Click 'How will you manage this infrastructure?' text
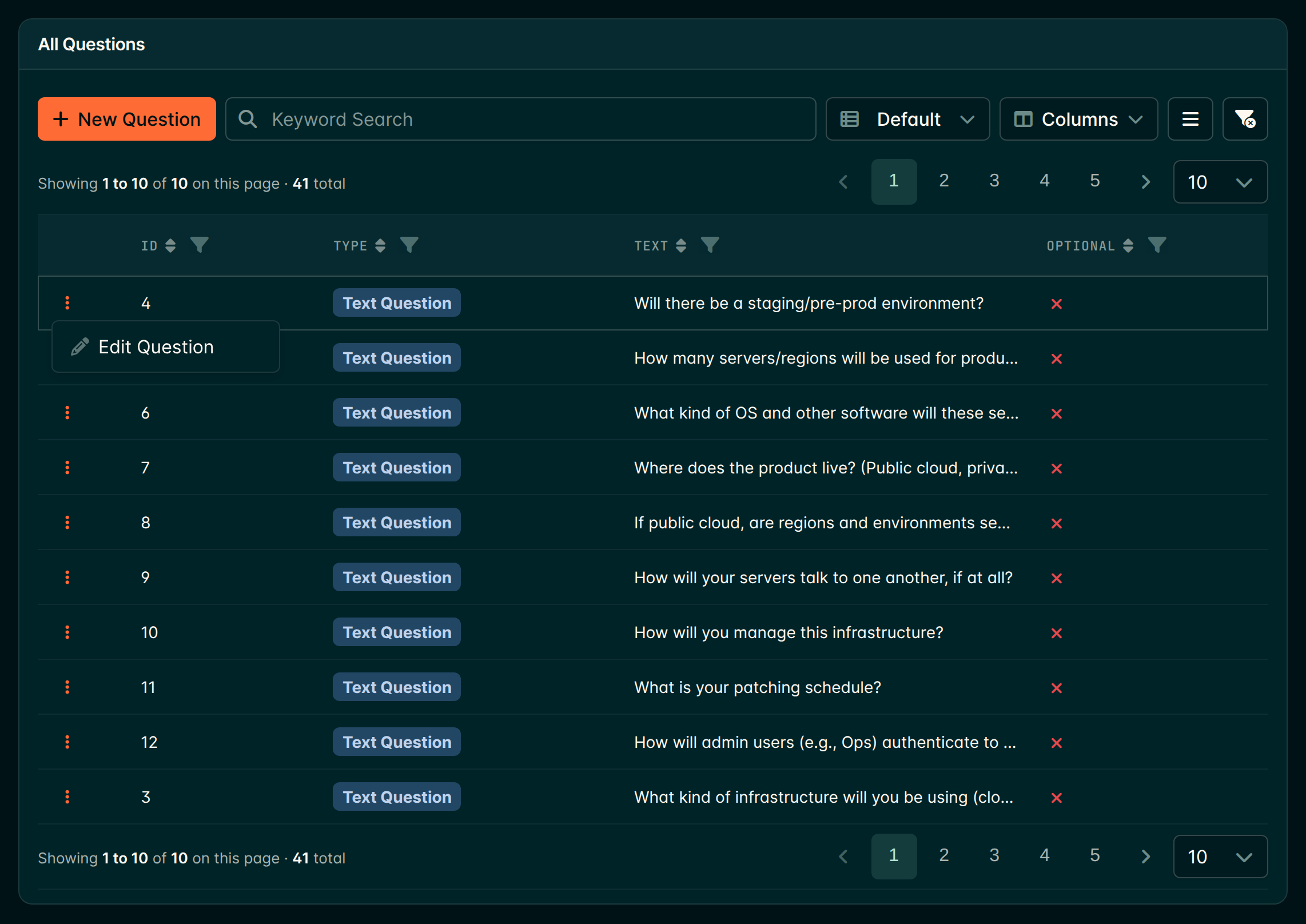The image size is (1306, 924). coord(789,632)
